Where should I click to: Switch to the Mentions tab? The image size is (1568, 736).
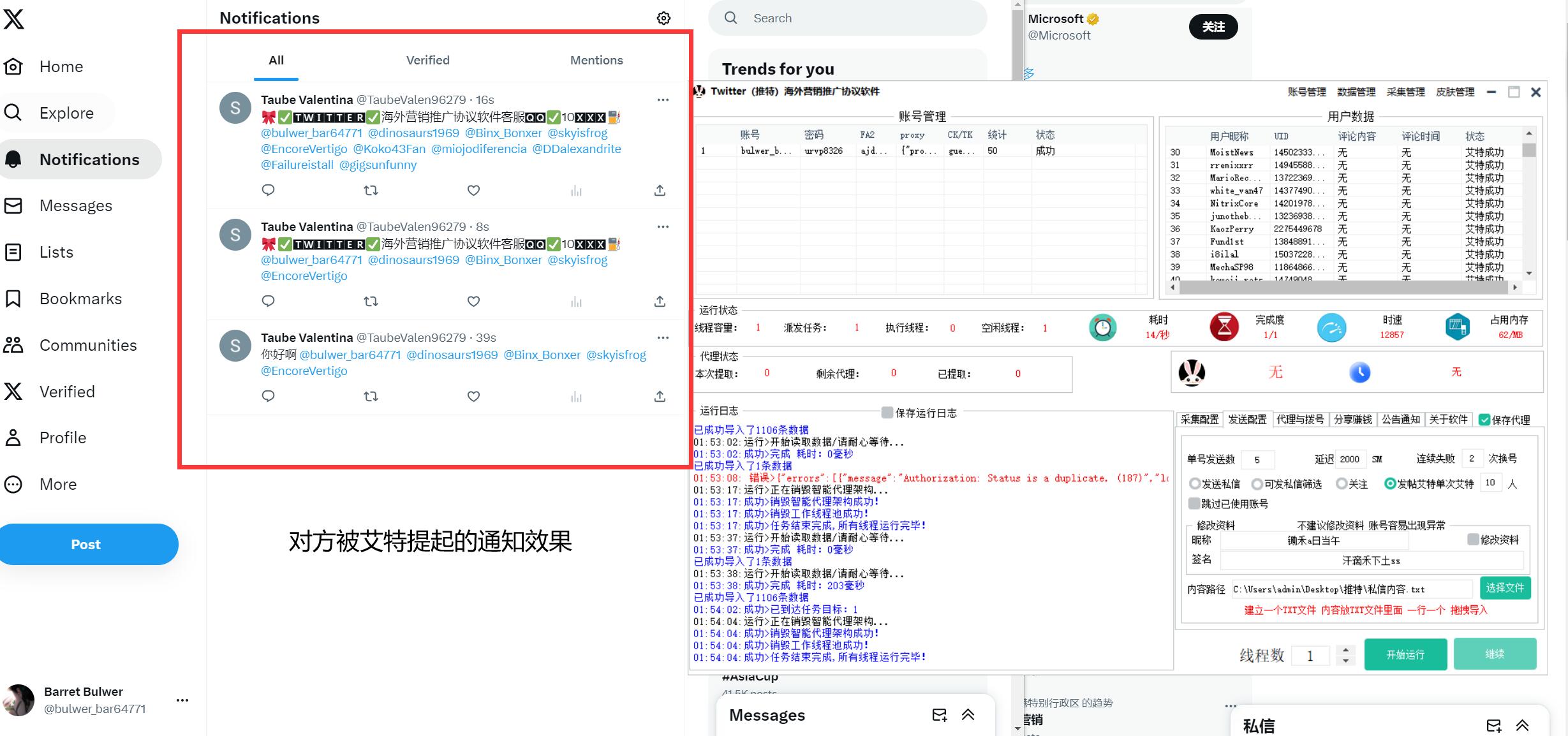pyautogui.click(x=596, y=60)
